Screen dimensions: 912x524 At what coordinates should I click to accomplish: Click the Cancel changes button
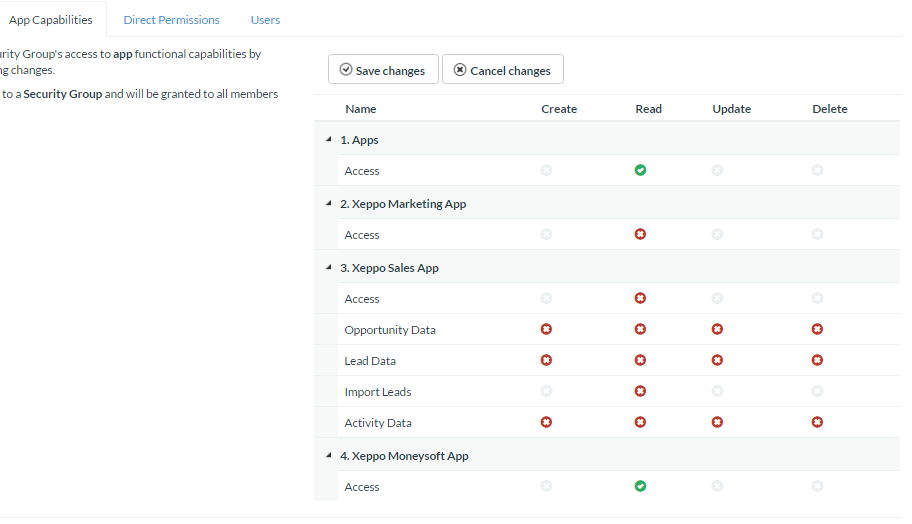coord(503,70)
